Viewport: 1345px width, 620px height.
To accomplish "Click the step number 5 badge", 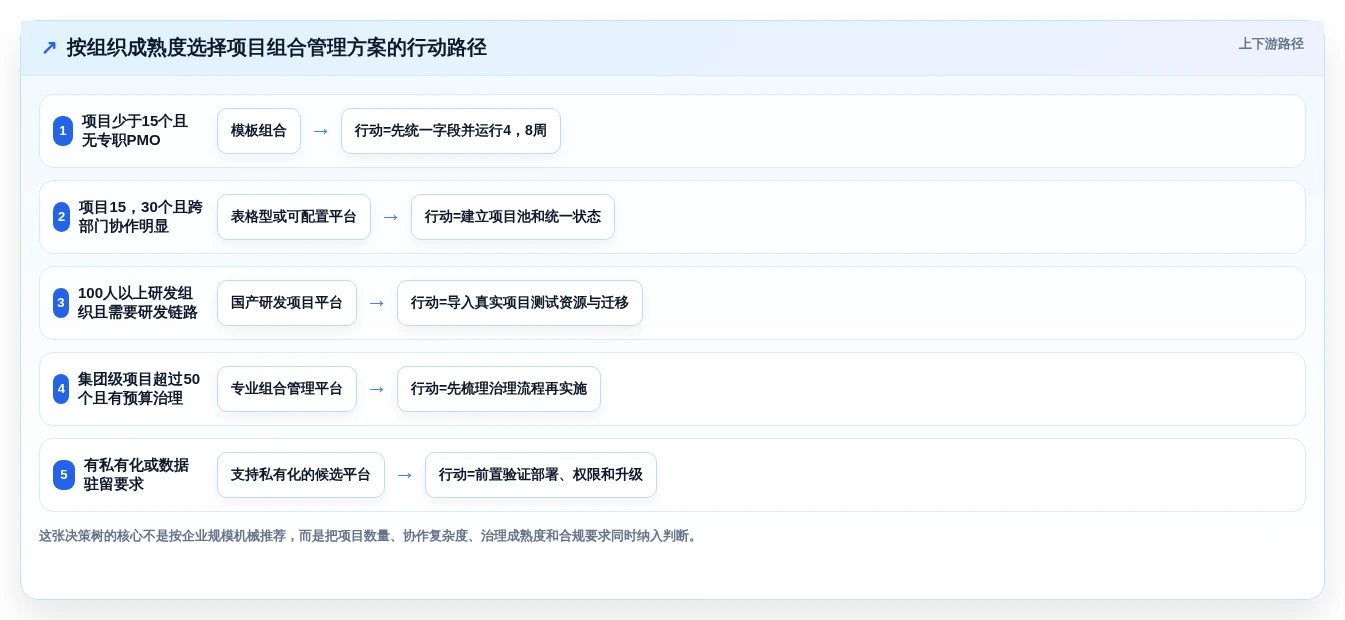I will 64,475.
